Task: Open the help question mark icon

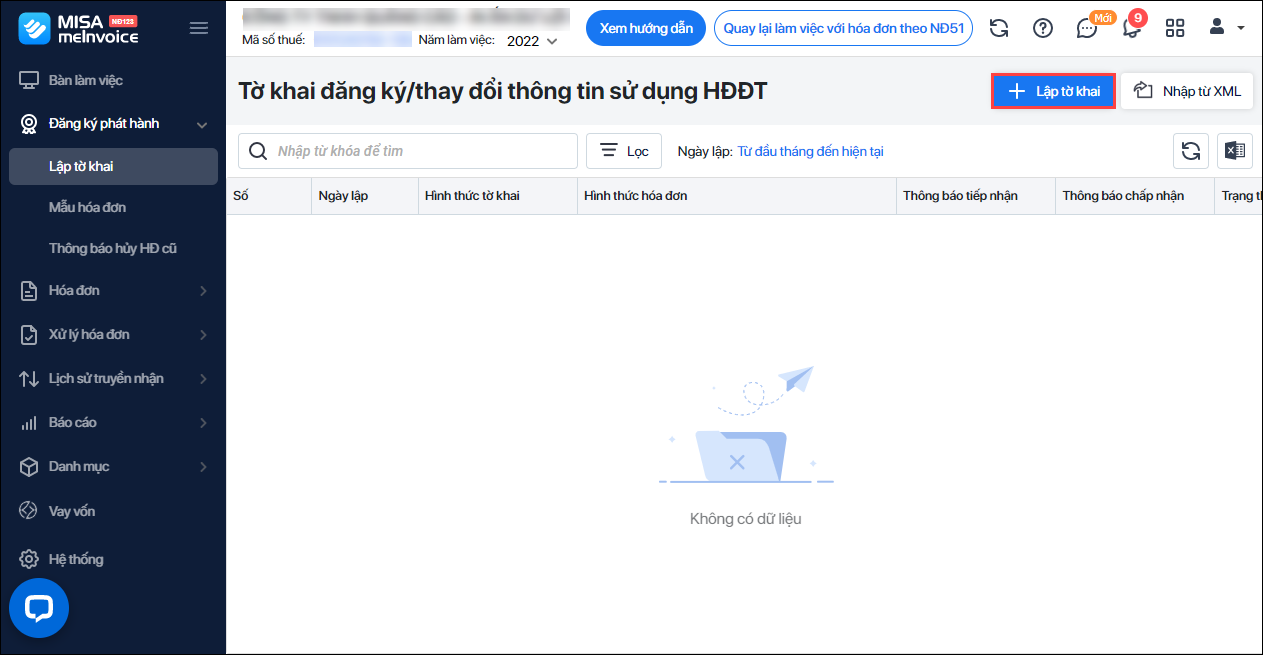Action: tap(1042, 28)
